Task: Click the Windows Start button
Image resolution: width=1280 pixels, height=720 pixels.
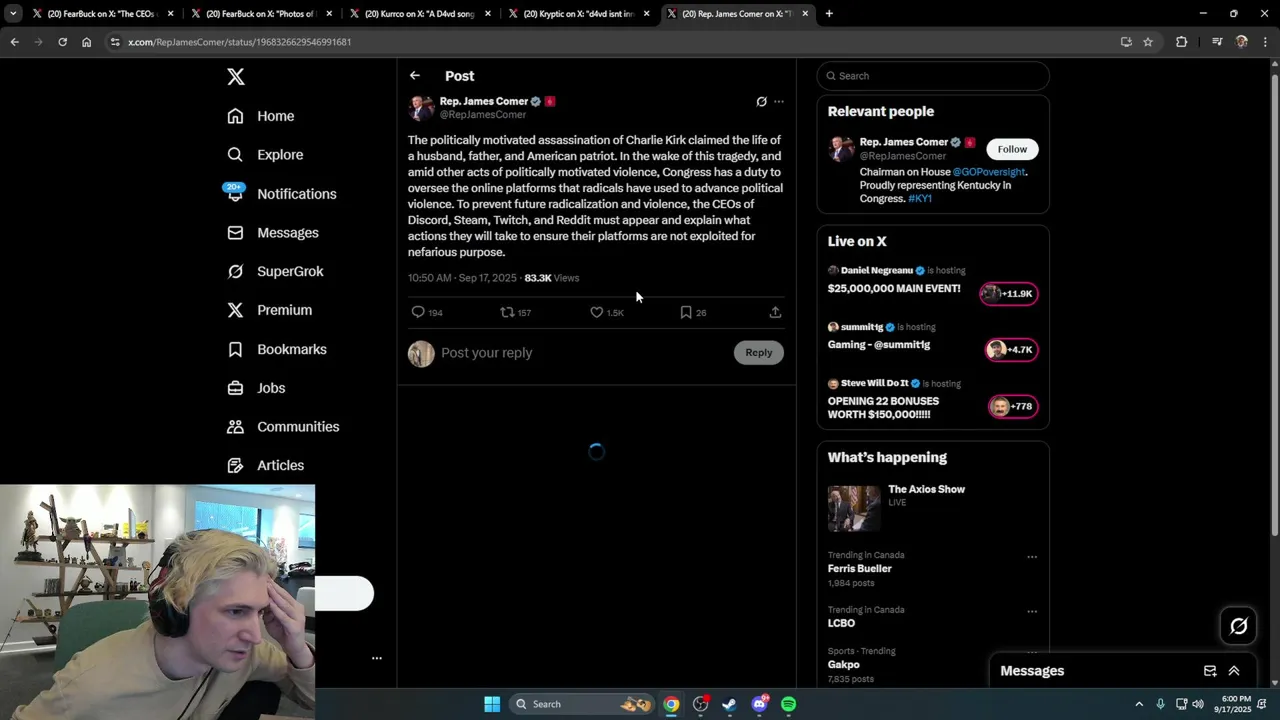Action: [492, 704]
